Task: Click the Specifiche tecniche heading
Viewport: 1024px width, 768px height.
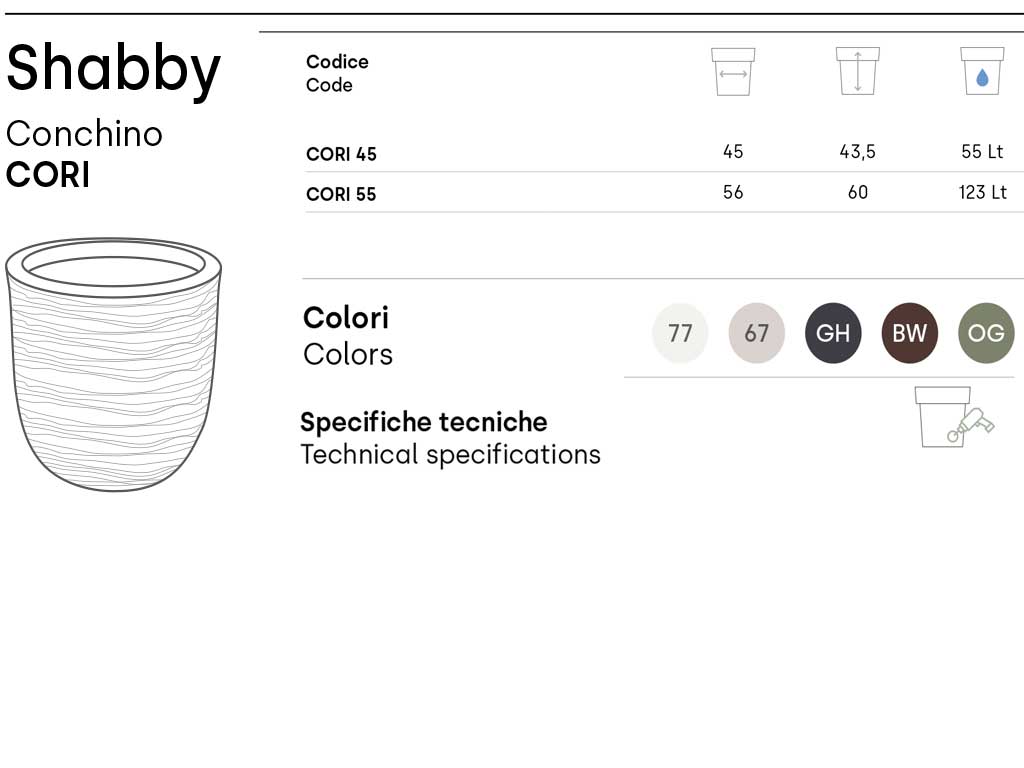Action: 424,421
